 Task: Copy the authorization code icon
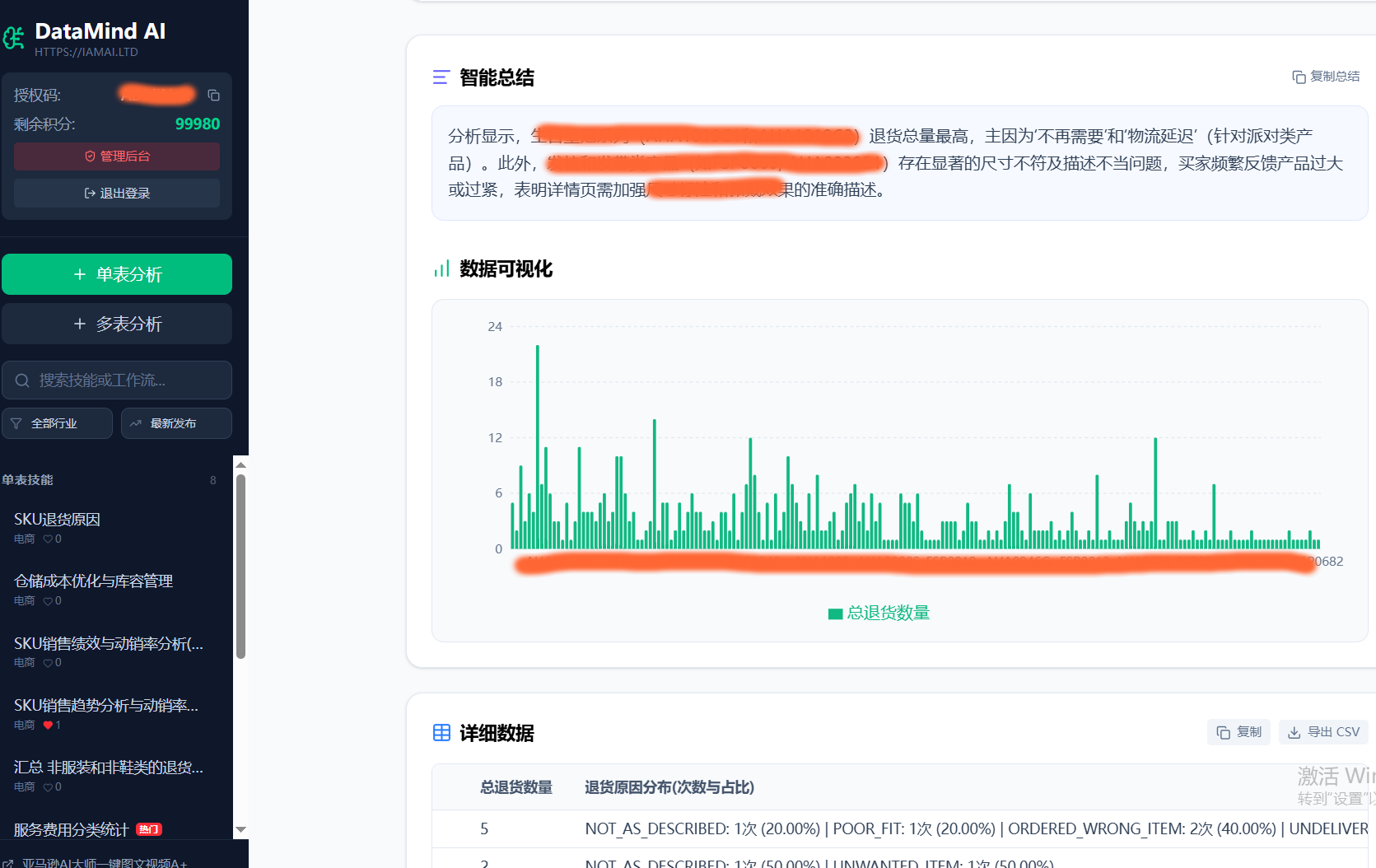point(213,96)
